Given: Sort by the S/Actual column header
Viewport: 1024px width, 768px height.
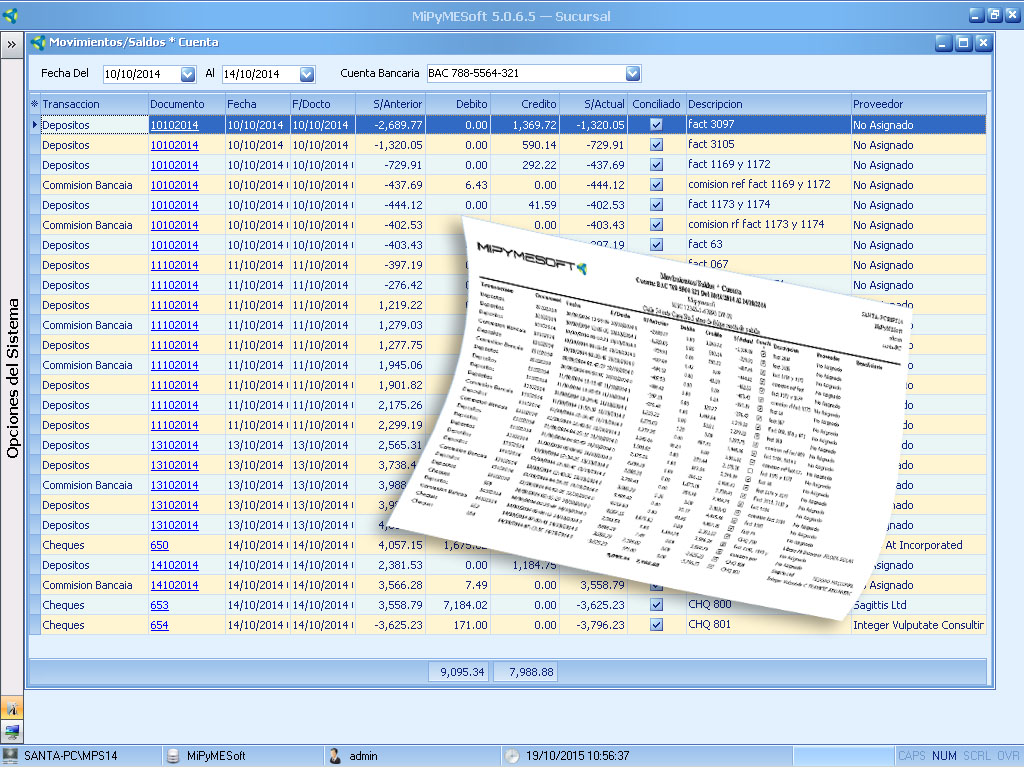Looking at the screenshot, I should [x=594, y=104].
